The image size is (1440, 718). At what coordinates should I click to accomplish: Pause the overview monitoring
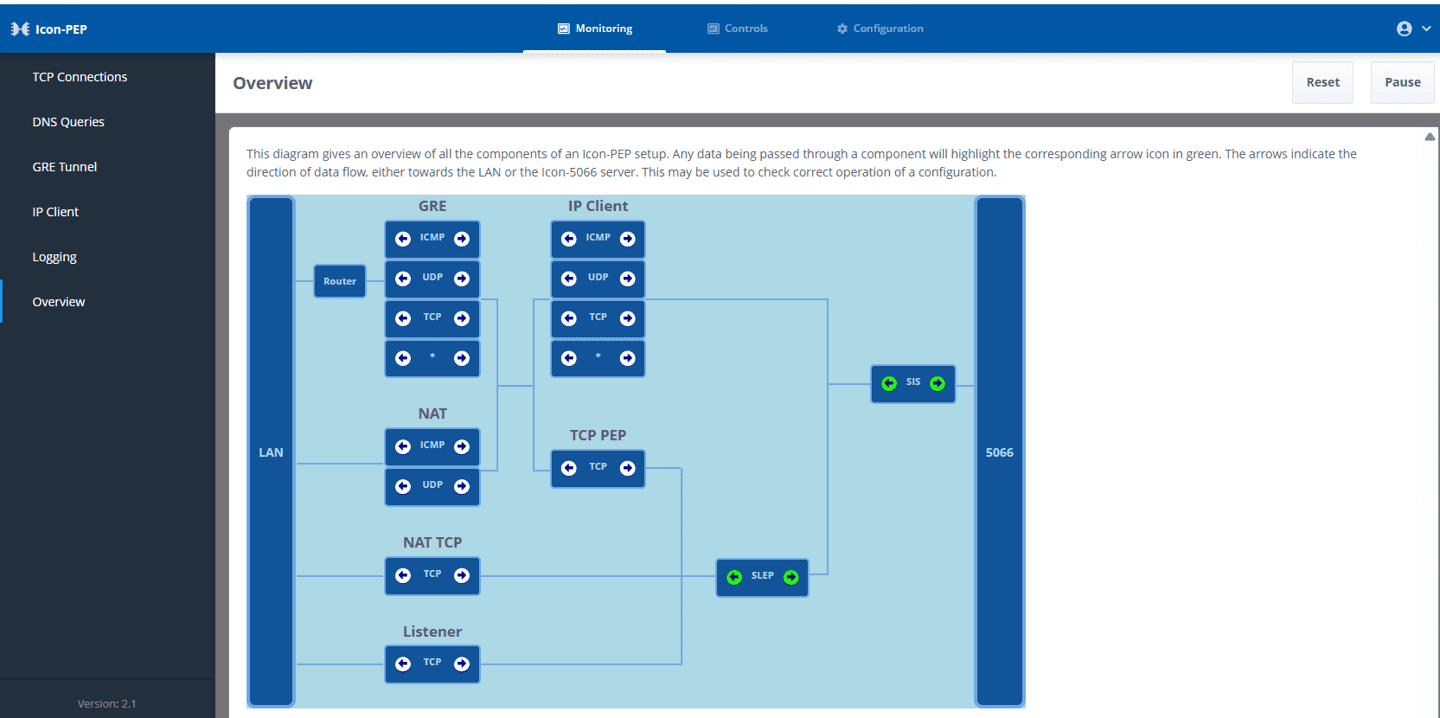pos(1402,83)
